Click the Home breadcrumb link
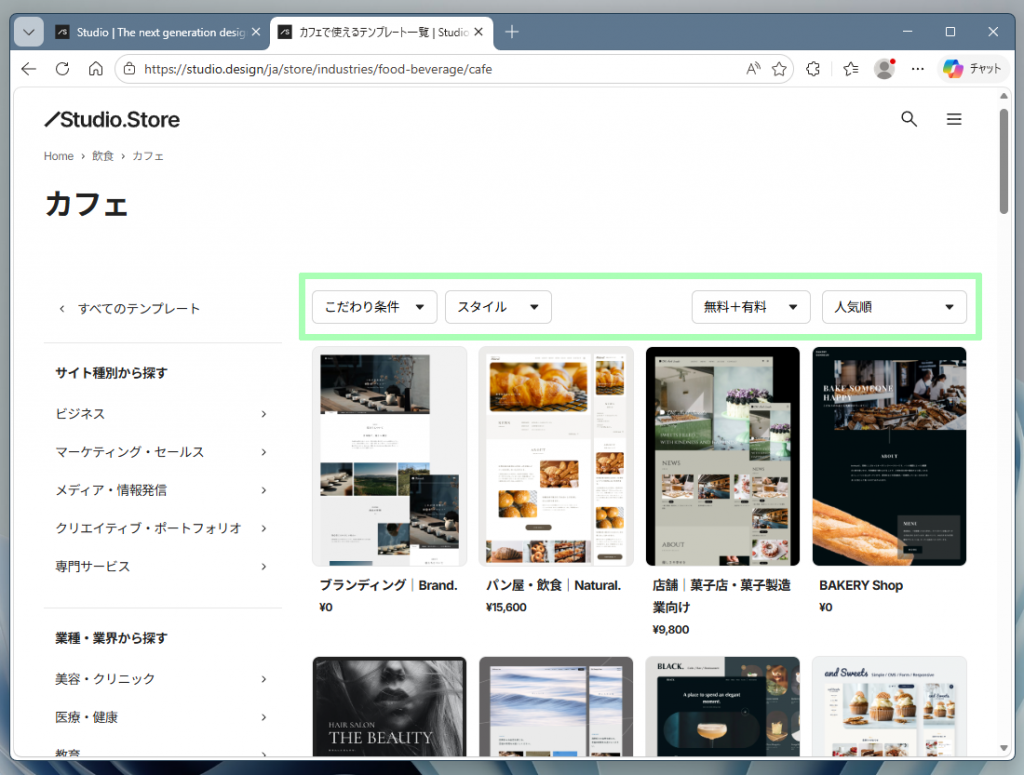This screenshot has height=775, width=1024. coord(58,156)
